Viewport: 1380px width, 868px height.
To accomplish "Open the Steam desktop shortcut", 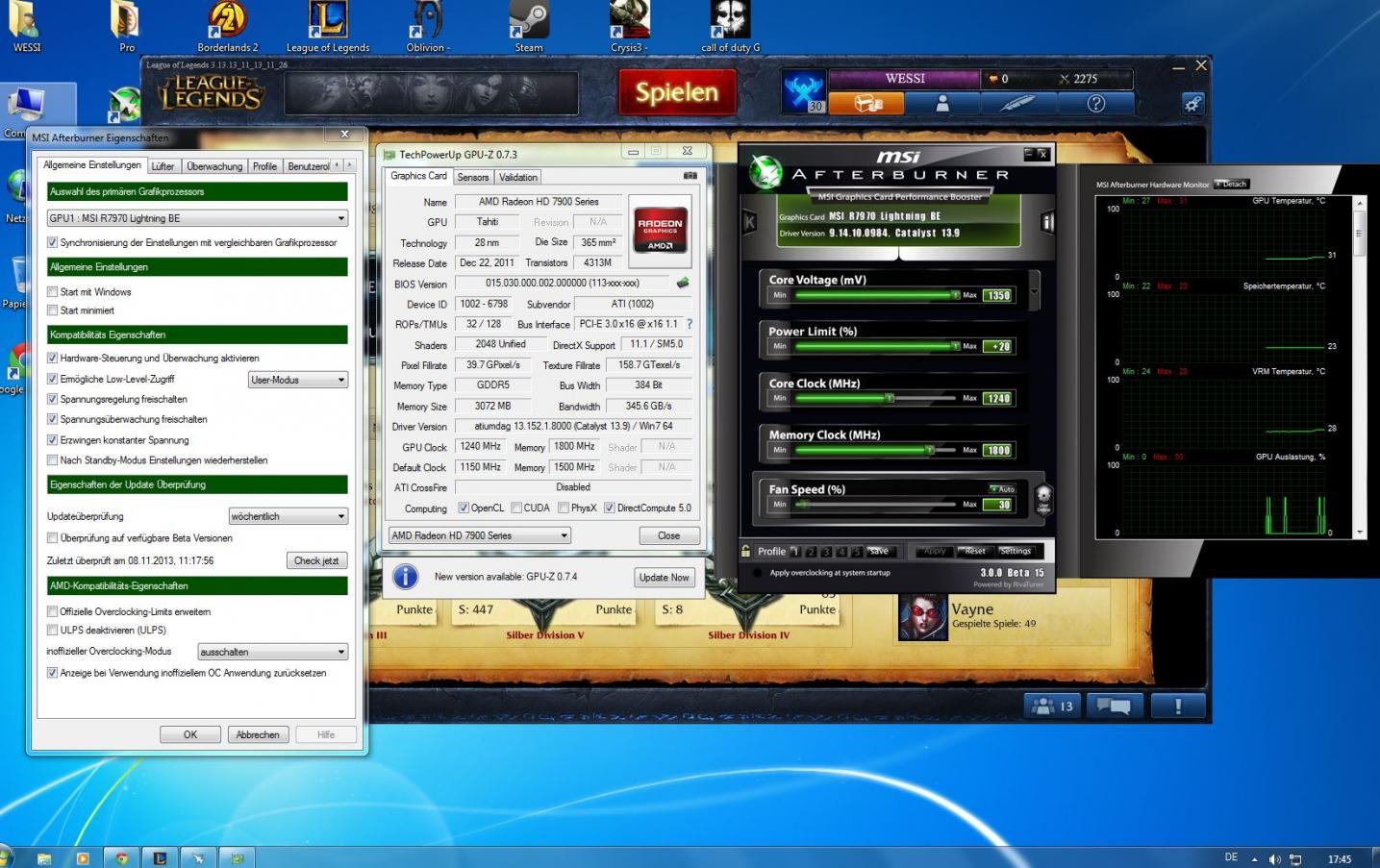I will (x=528, y=28).
